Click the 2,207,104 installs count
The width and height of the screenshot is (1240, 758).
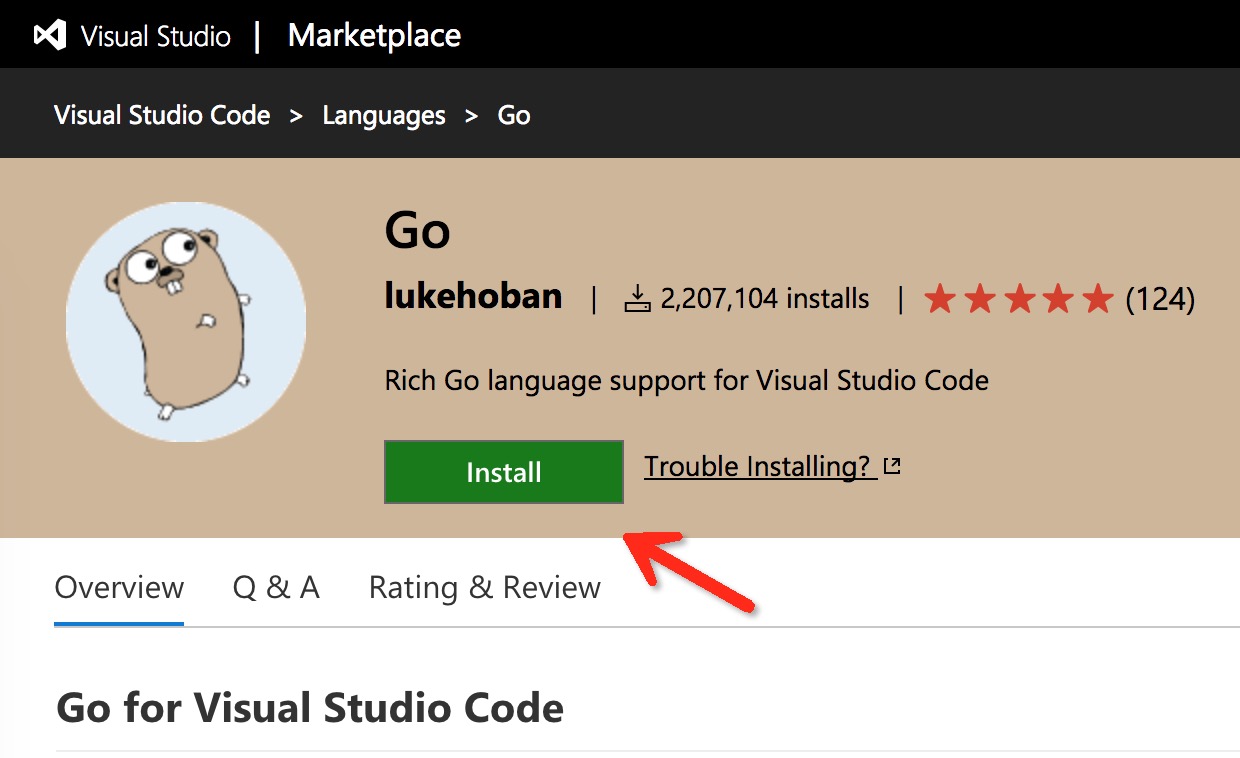(x=765, y=298)
